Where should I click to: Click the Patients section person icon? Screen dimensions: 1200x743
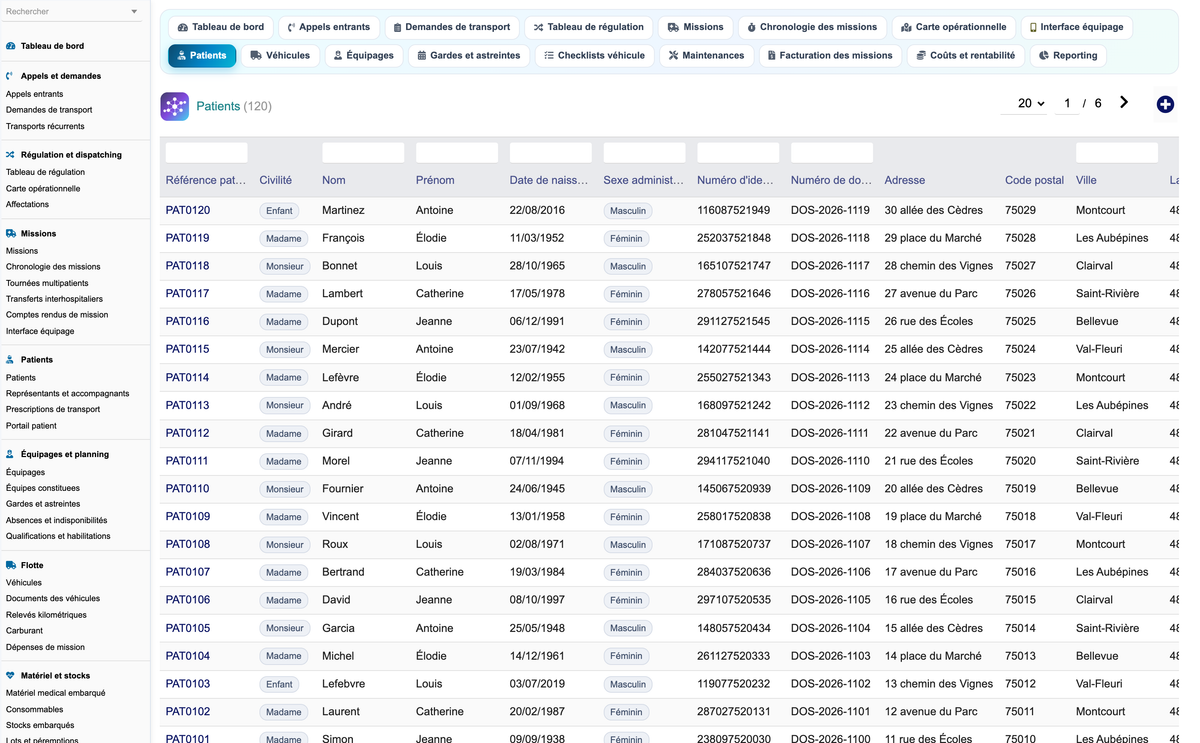point(10,360)
